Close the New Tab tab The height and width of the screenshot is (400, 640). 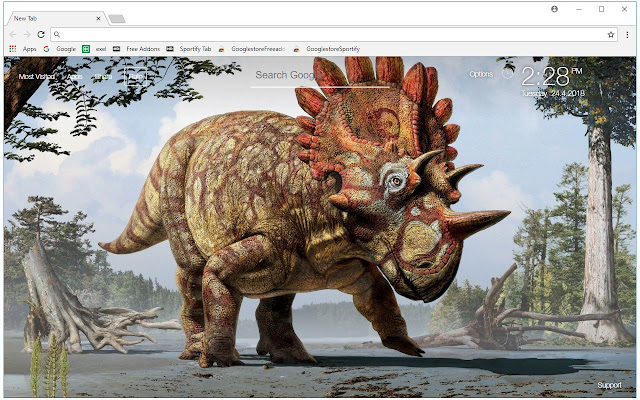tap(98, 18)
